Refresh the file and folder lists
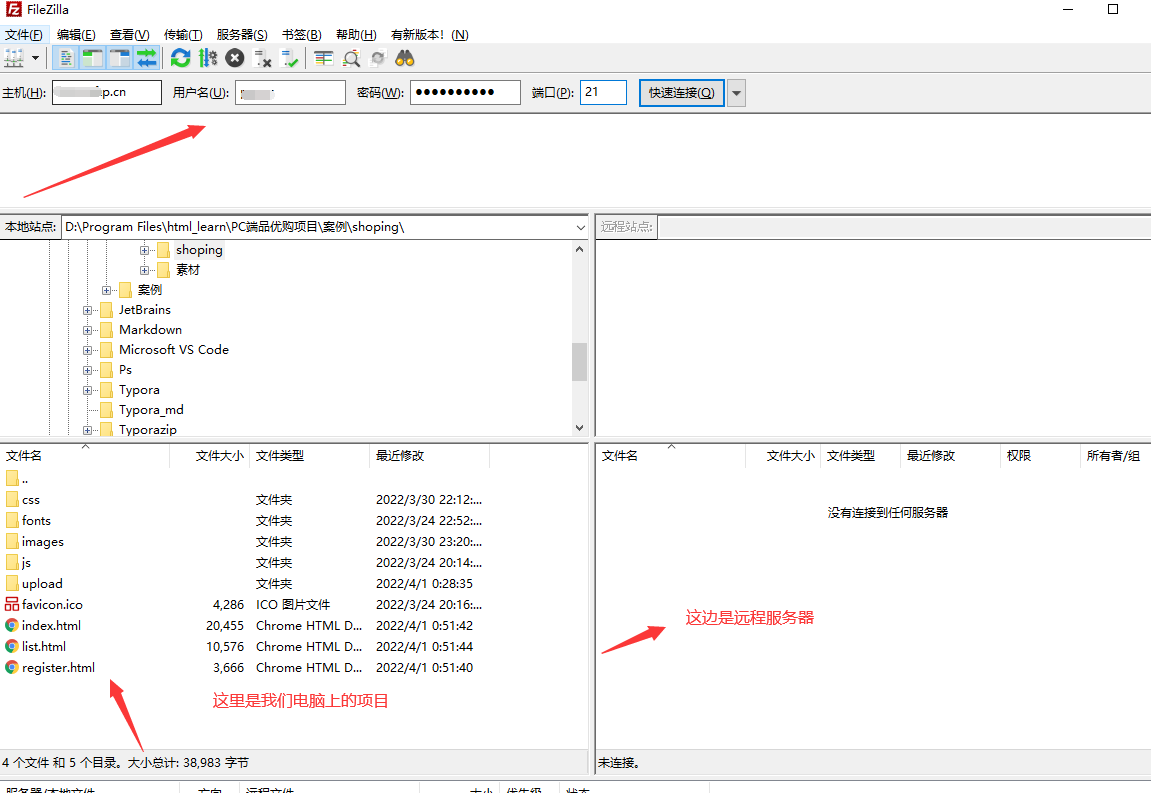The width and height of the screenshot is (1151, 793). (180, 58)
